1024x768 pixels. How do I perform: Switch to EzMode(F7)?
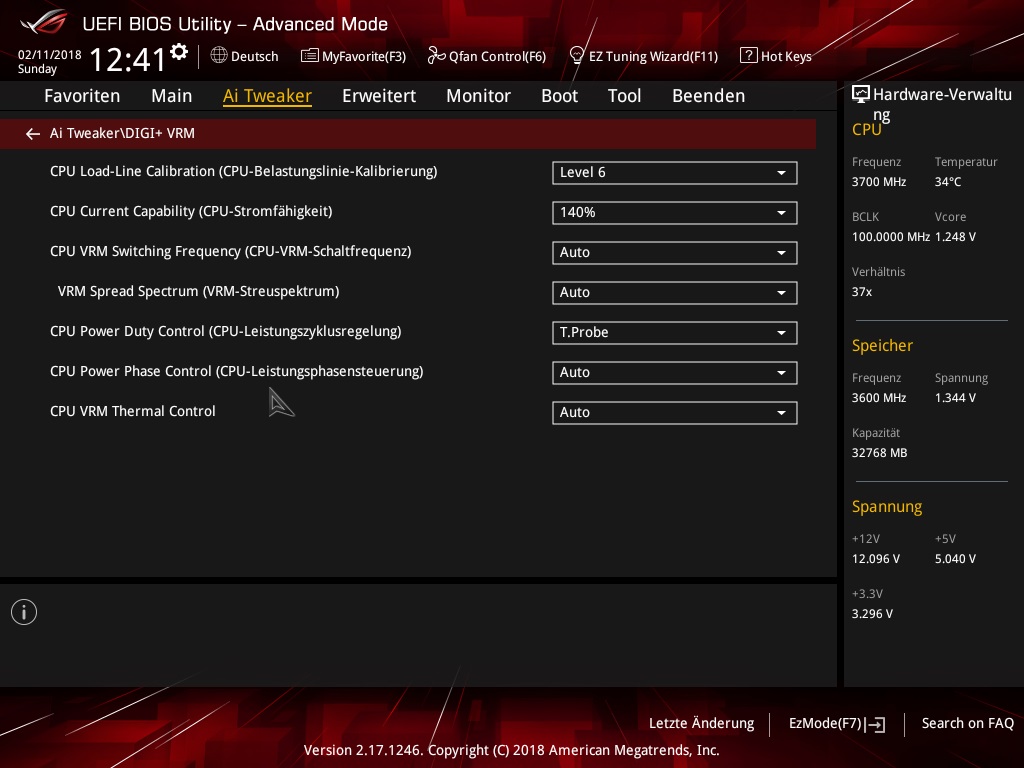[837, 724]
